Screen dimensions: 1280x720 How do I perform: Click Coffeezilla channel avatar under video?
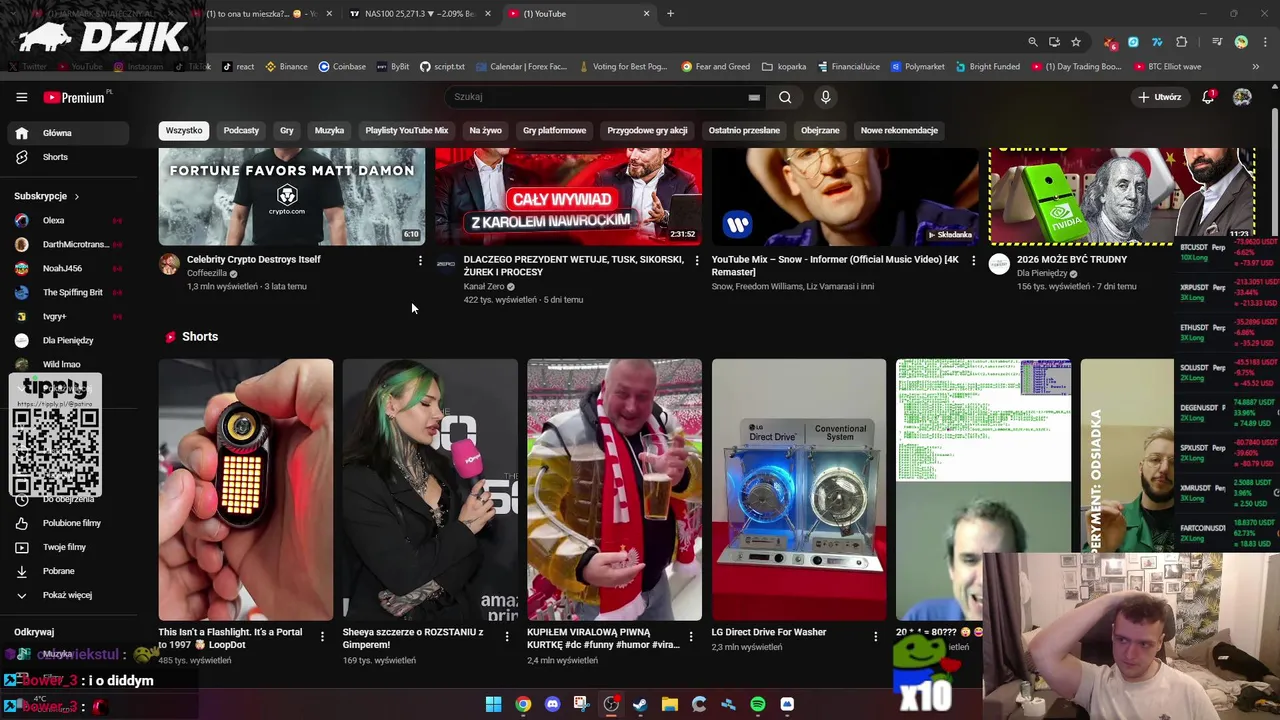tap(170, 264)
